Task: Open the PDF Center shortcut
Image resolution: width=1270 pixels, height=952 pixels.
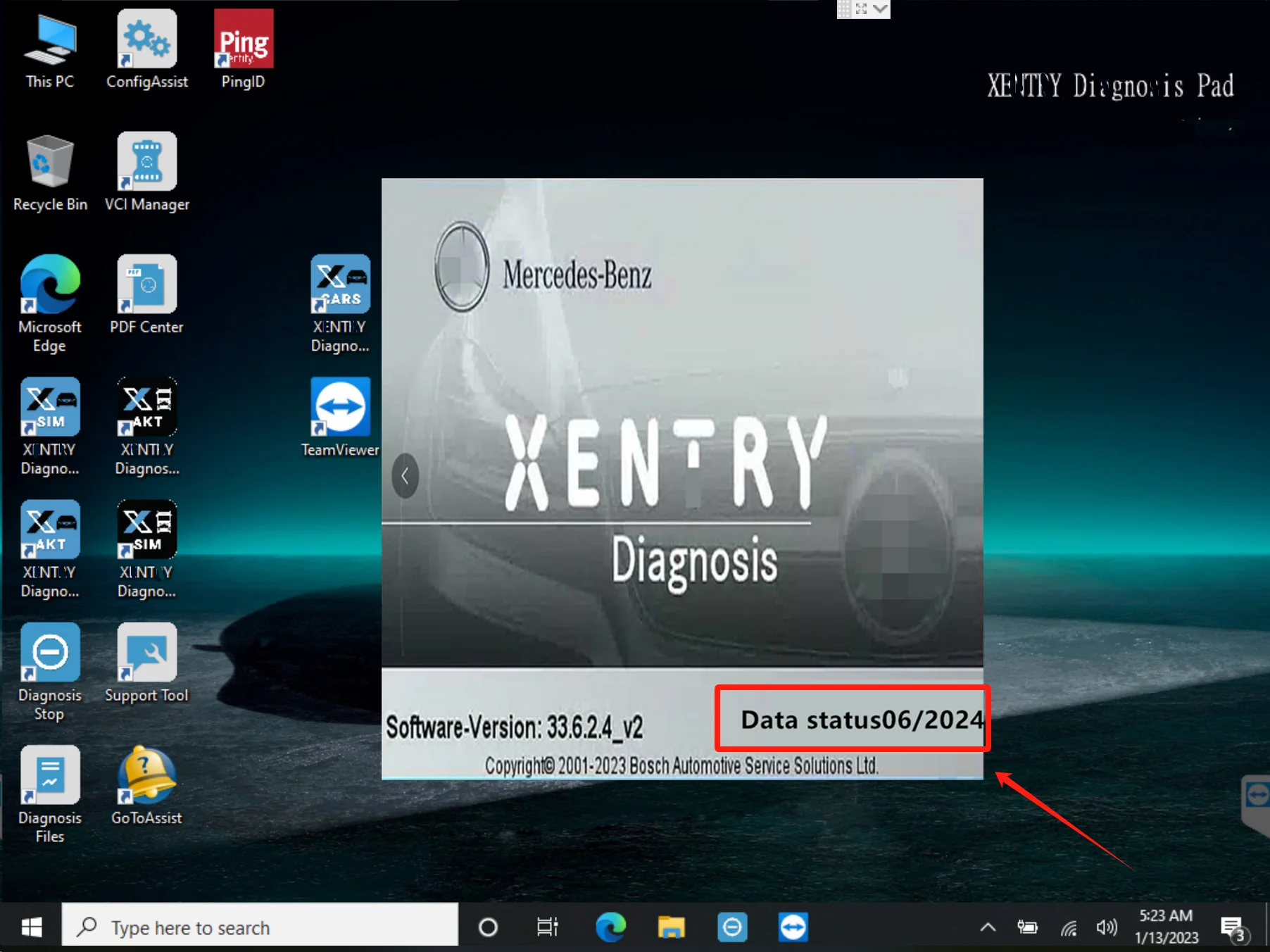Action: pos(146,295)
